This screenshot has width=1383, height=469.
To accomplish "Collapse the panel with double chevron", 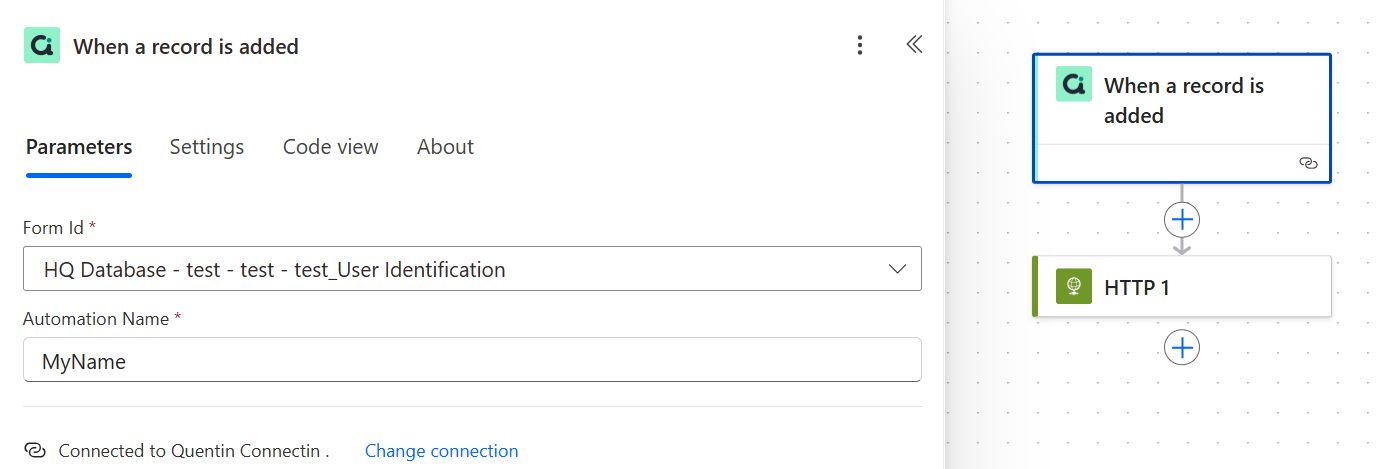I will pyautogui.click(x=914, y=45).
